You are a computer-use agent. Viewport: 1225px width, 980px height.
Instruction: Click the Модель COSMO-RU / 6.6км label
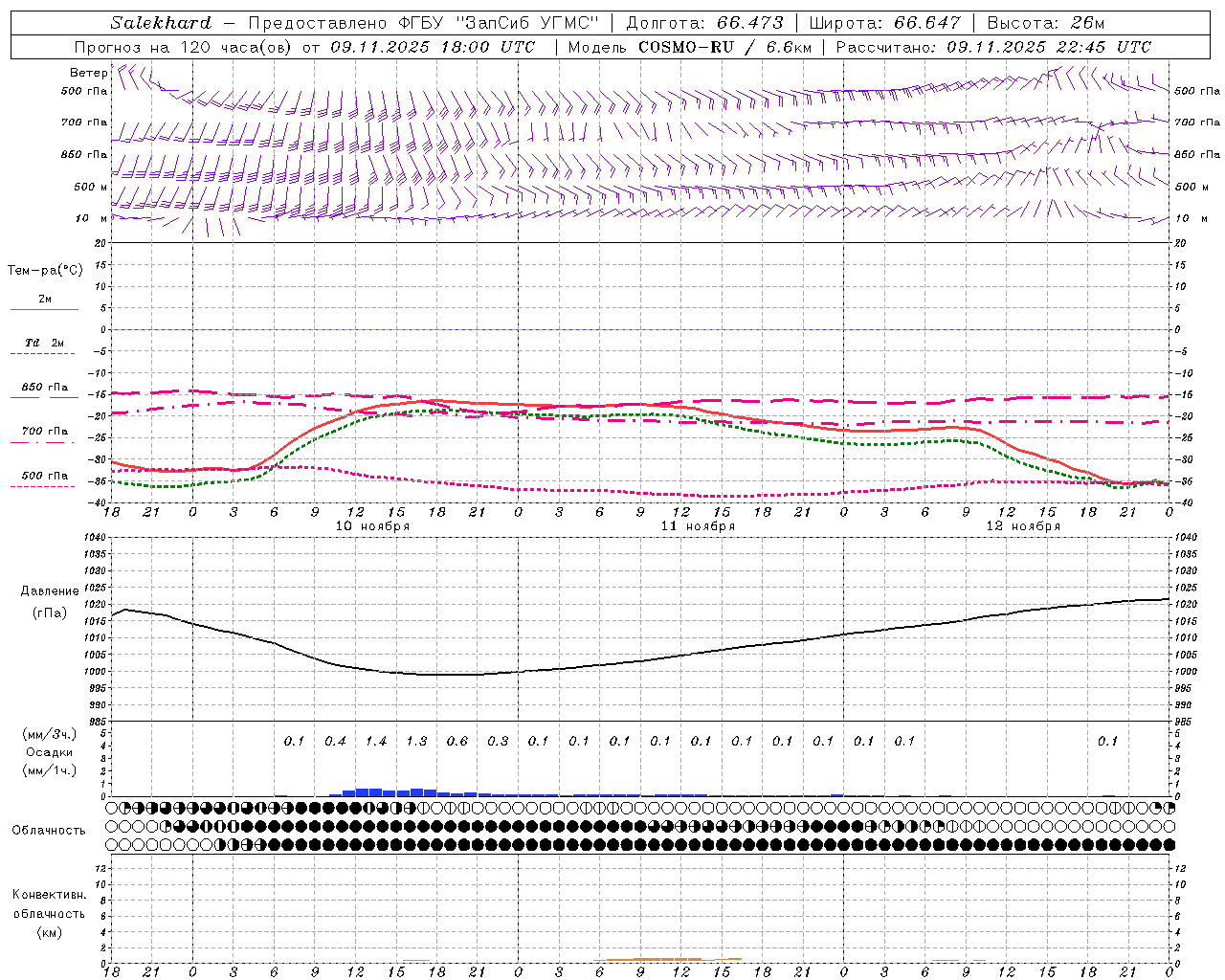coord(689,47)
